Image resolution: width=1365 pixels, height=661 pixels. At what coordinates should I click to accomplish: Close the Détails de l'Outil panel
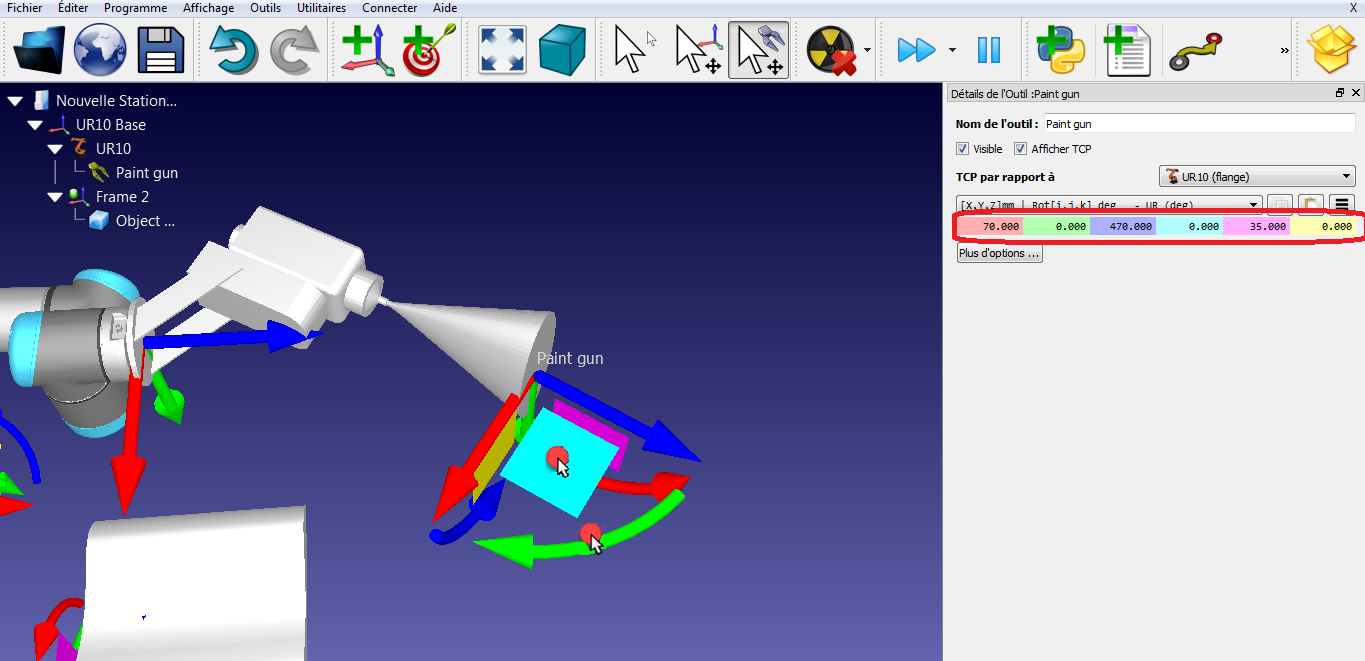click(x=1356, y=93)
